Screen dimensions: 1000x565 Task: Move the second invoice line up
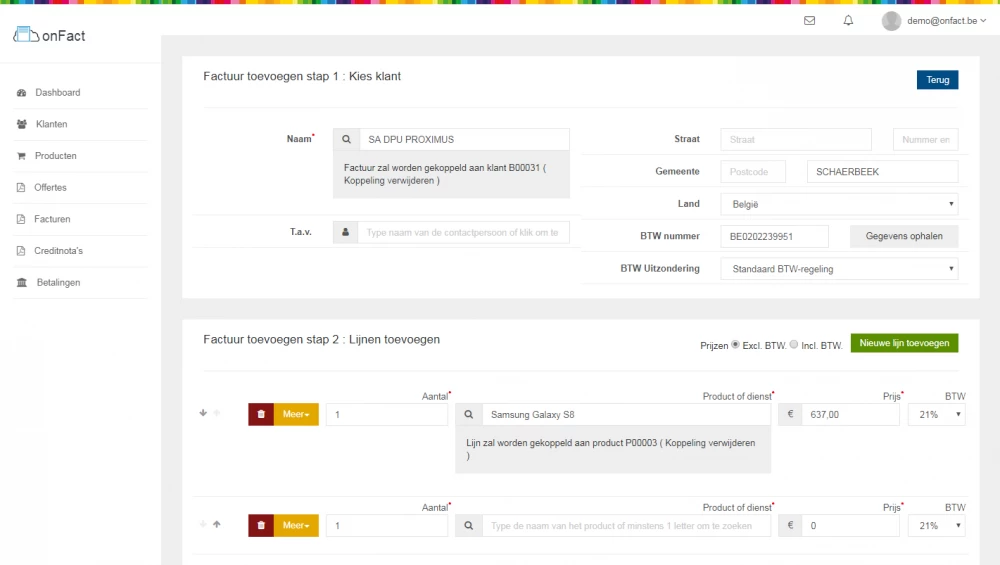click(216, 524)
